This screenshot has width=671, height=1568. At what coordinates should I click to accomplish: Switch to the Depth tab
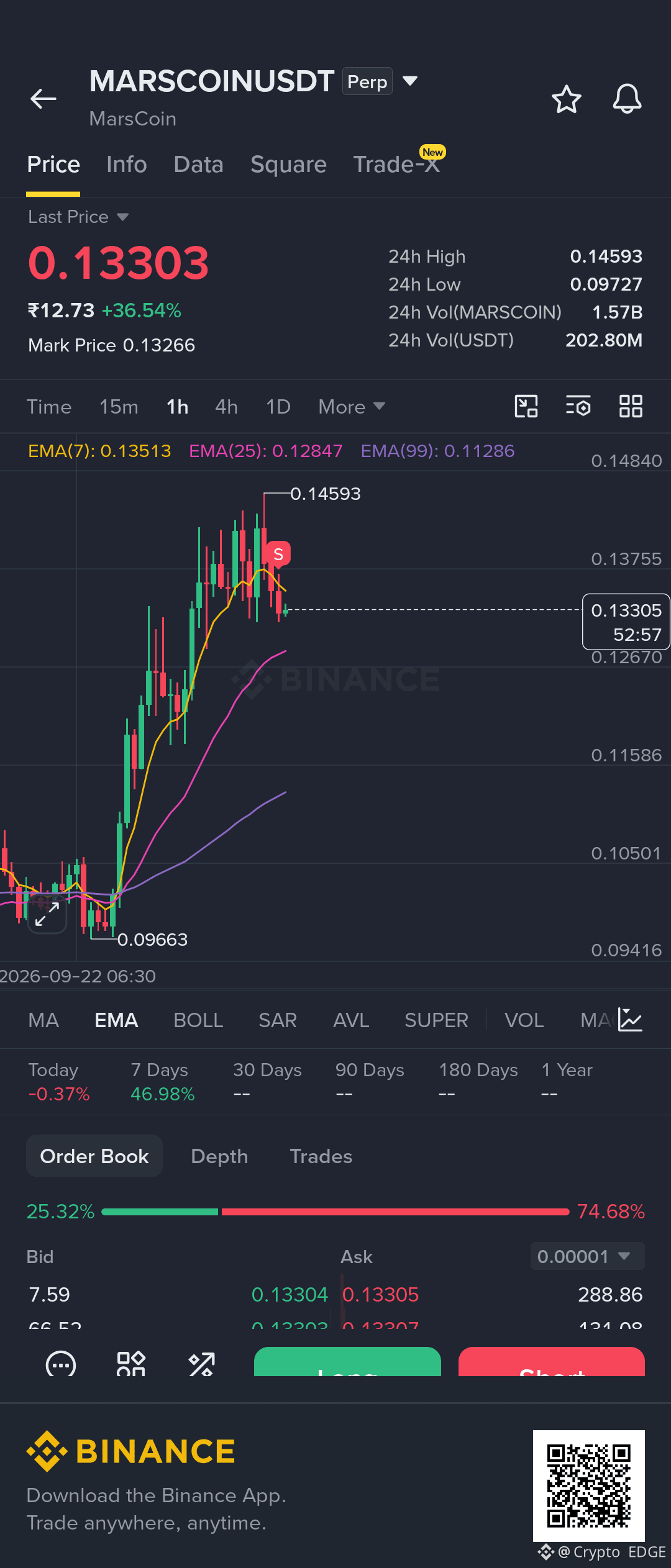coord(219,1156)
